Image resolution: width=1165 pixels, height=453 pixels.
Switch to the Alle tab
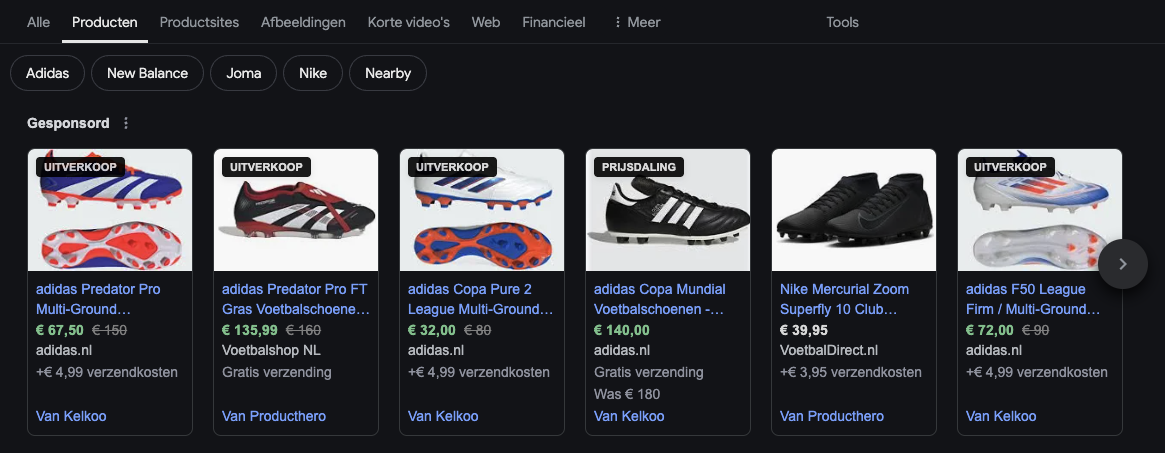pyautogui.click(x=39, y=22)
